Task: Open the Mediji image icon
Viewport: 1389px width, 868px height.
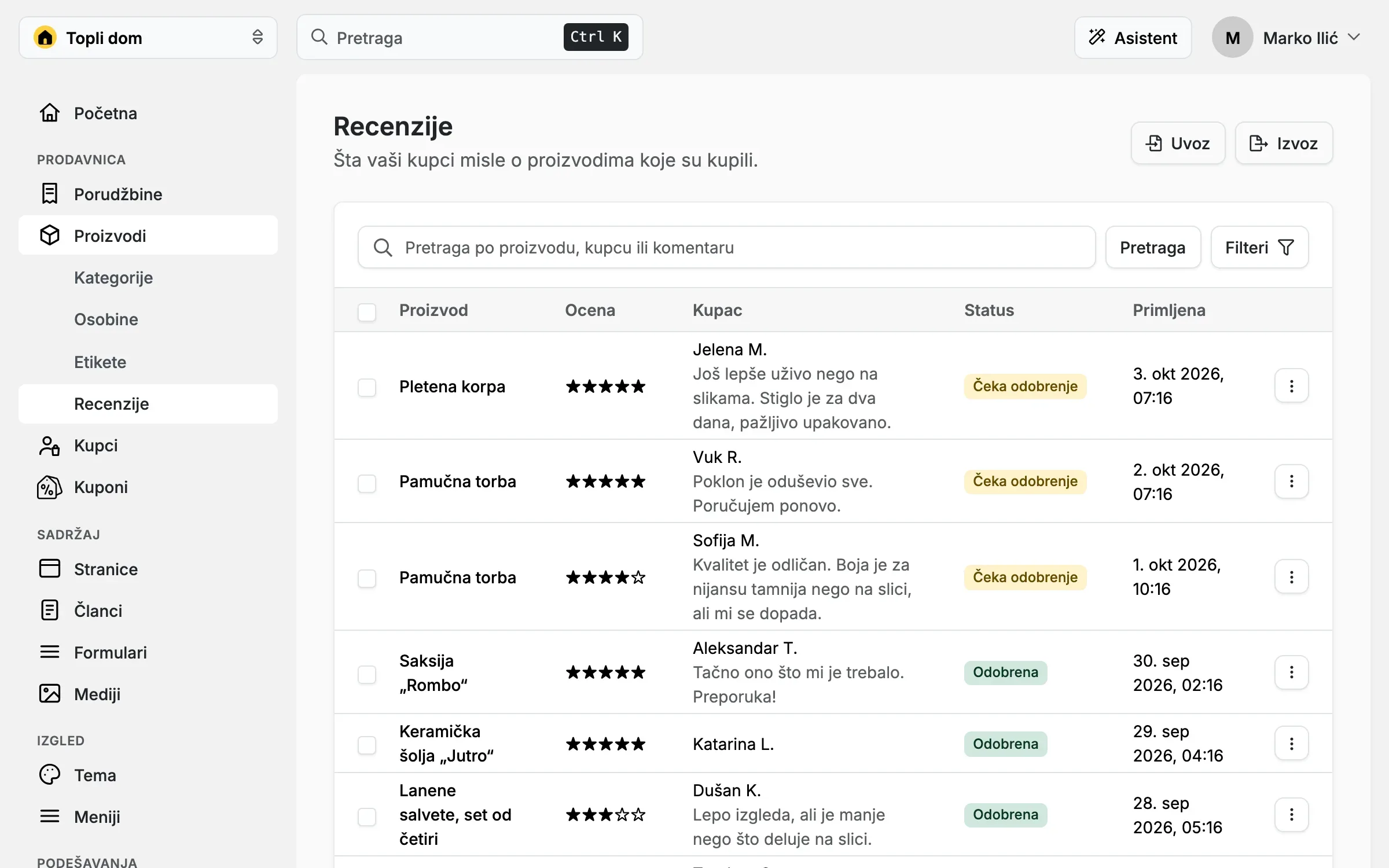Action: tap(50, 694)
